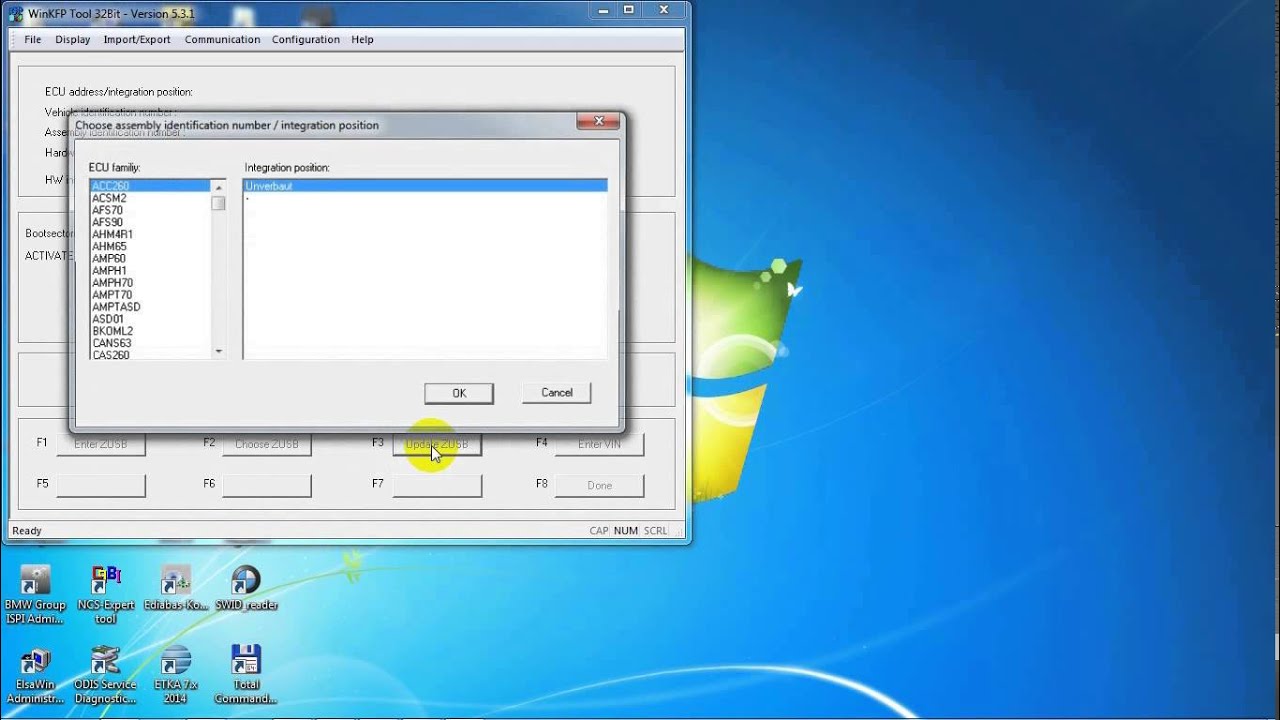Open the Communication menu

222,39
